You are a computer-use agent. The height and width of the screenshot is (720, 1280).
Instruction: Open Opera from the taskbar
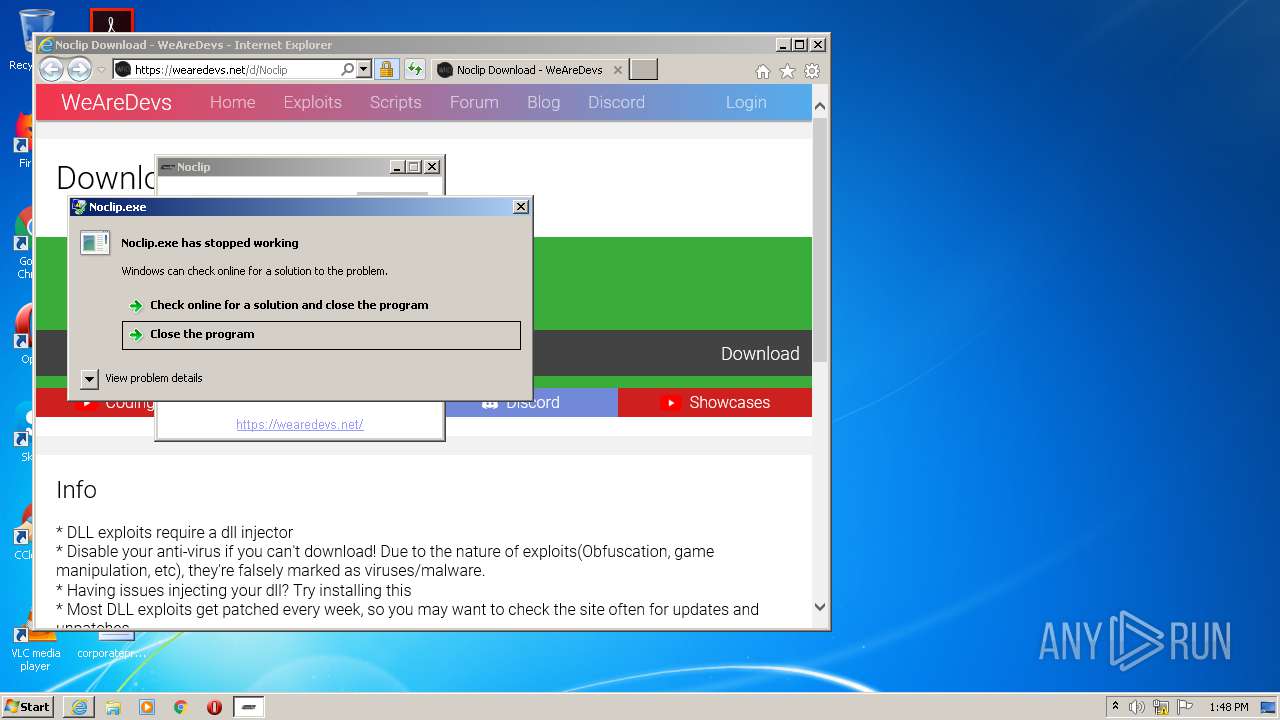214,707
